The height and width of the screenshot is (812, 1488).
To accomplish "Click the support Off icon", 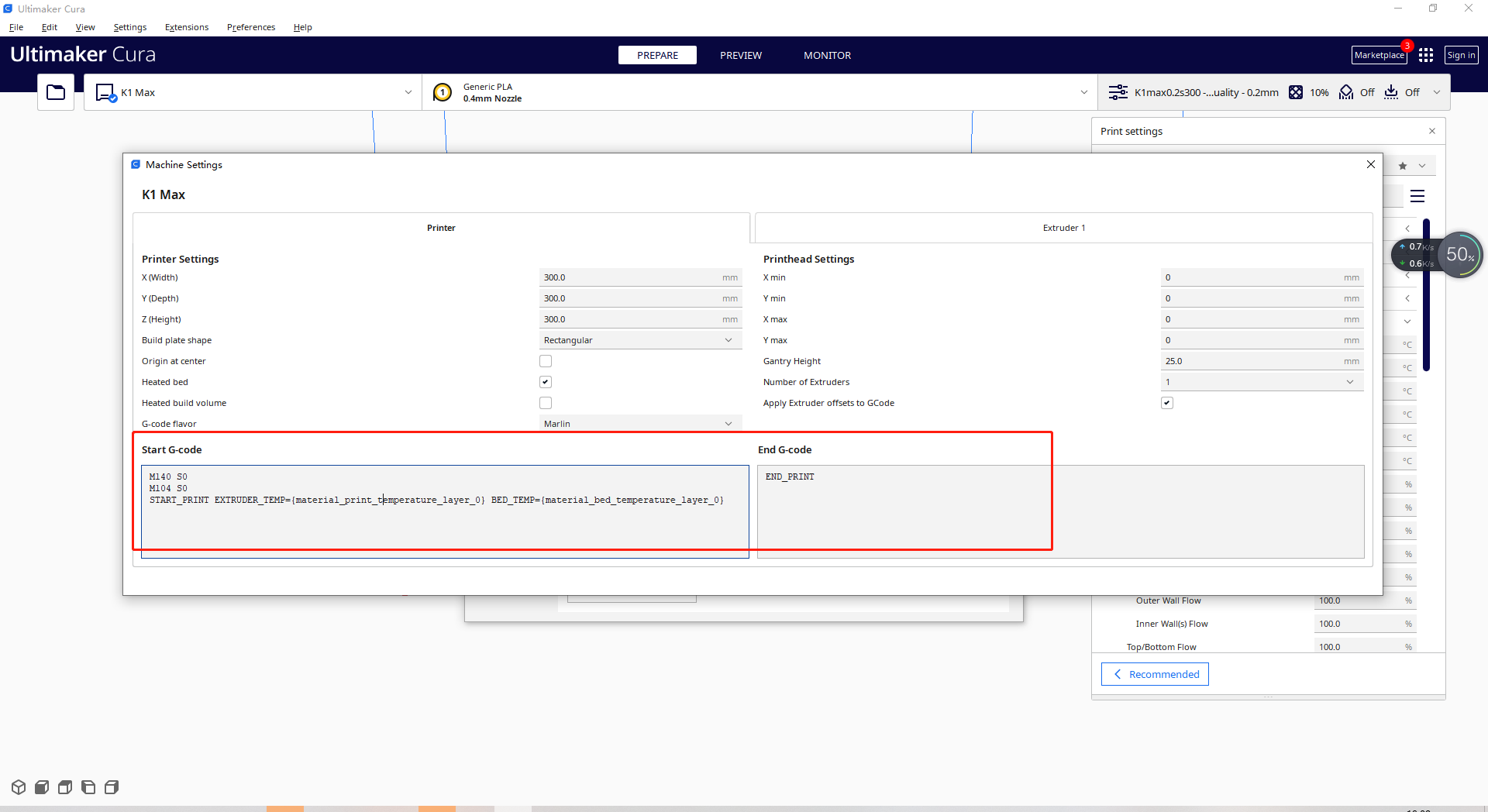I will (1346, 92).
